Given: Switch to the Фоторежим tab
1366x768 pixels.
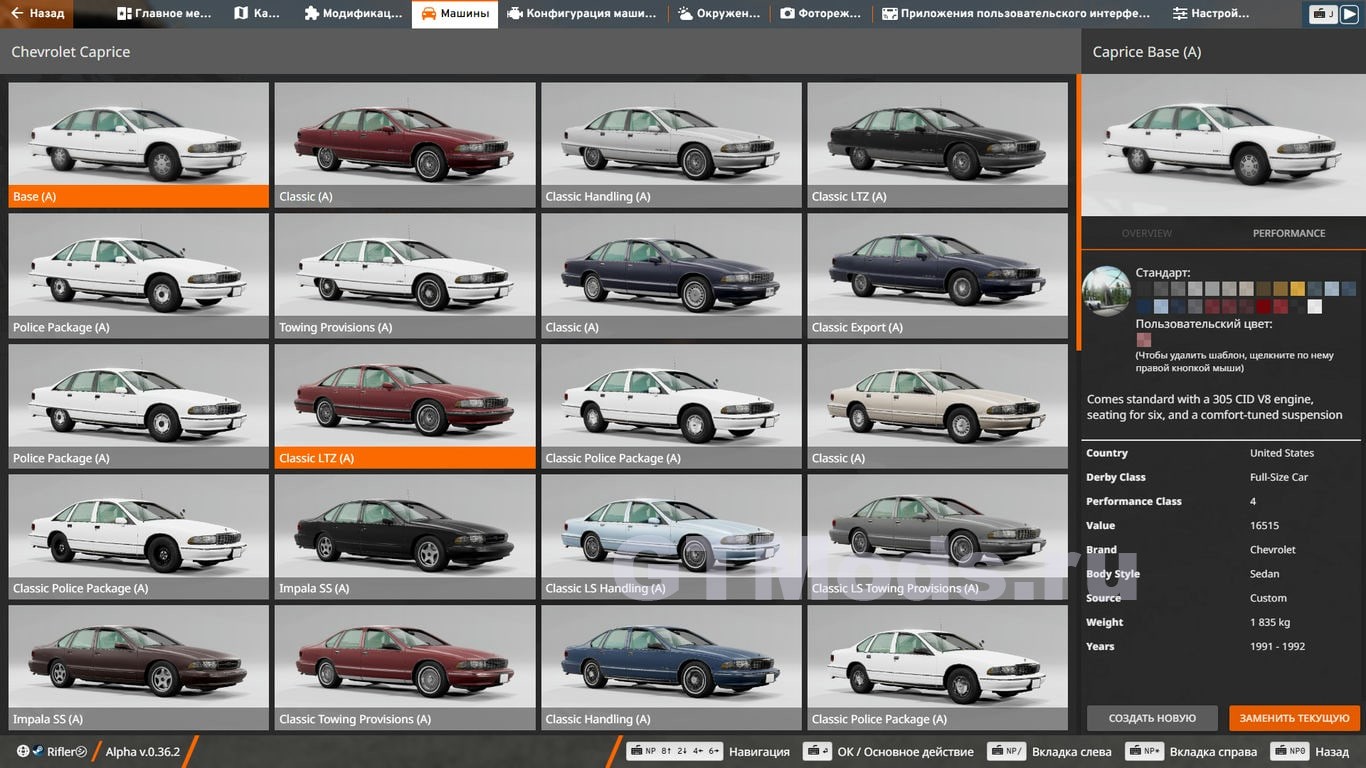Looking at the screenshot, I should tap(820, 14).
